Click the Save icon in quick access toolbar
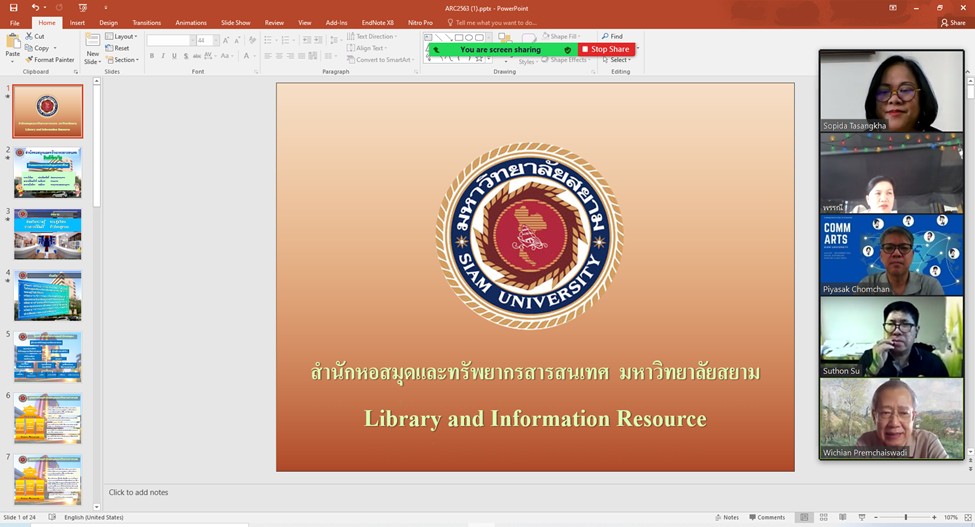This screenshot has width=975, height=527. point(13,7)
